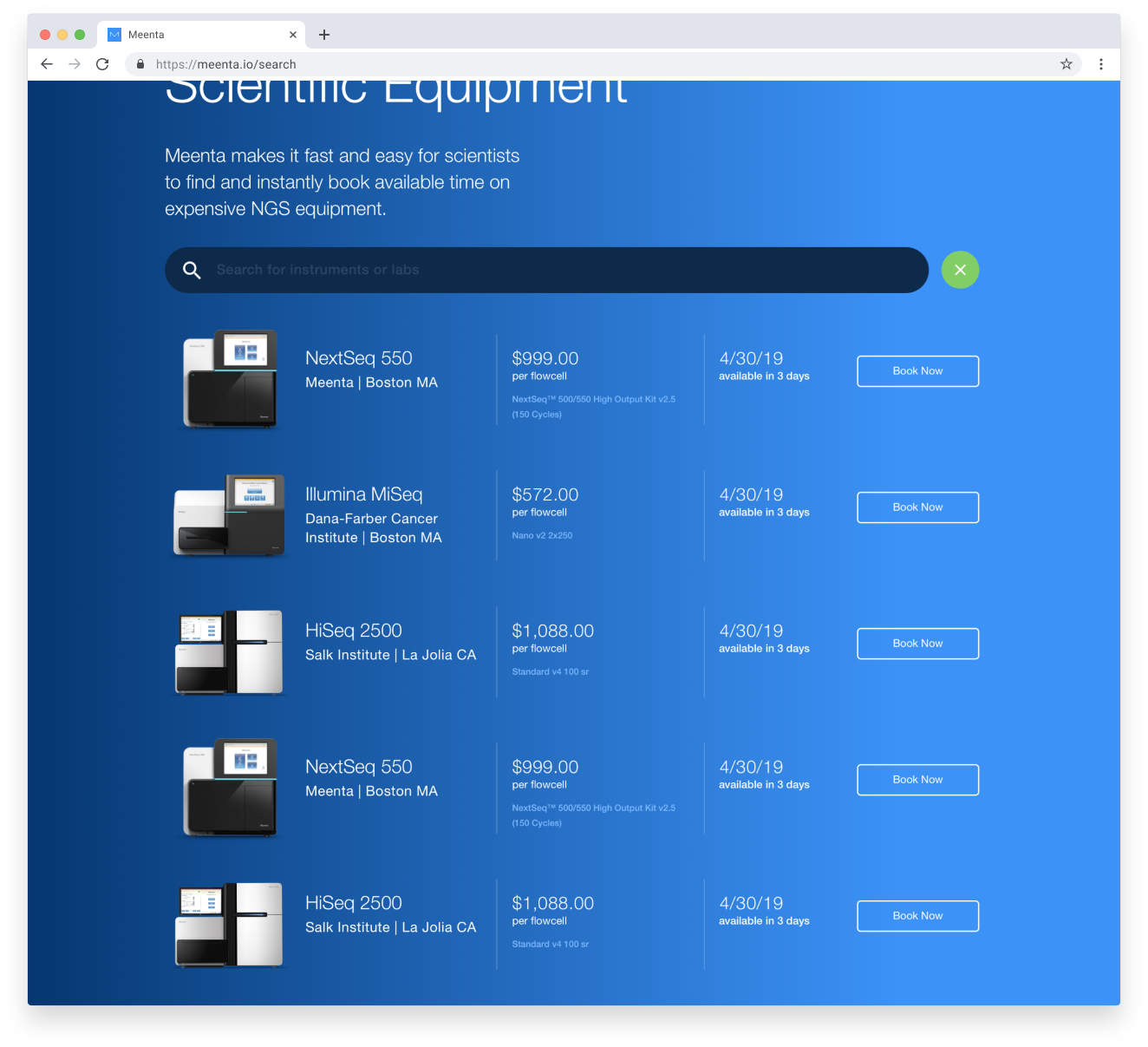Book the Illumina MiSeq instrument
The height and width of the screenshot is (1047, 1148).
pyautogui.click(x=917, y=507)
